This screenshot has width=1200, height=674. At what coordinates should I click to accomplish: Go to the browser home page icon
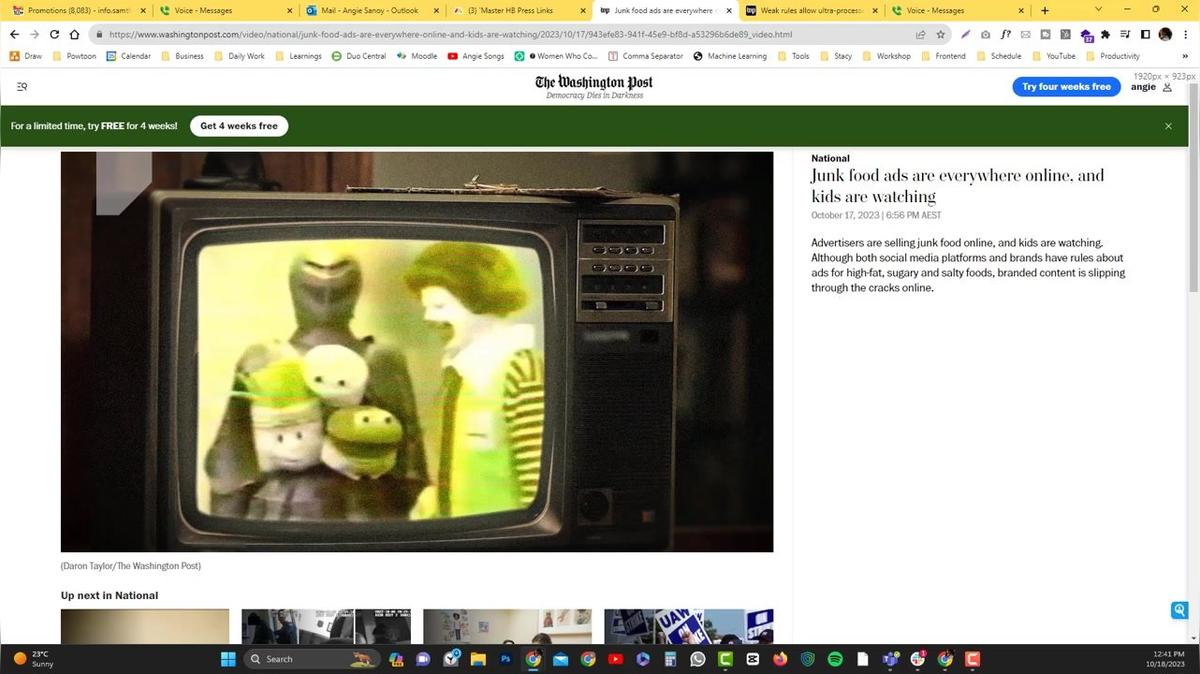[74, 34]
